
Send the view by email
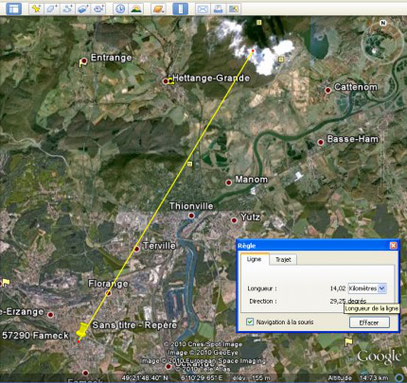pyautogui.click(x=203, y=9)
